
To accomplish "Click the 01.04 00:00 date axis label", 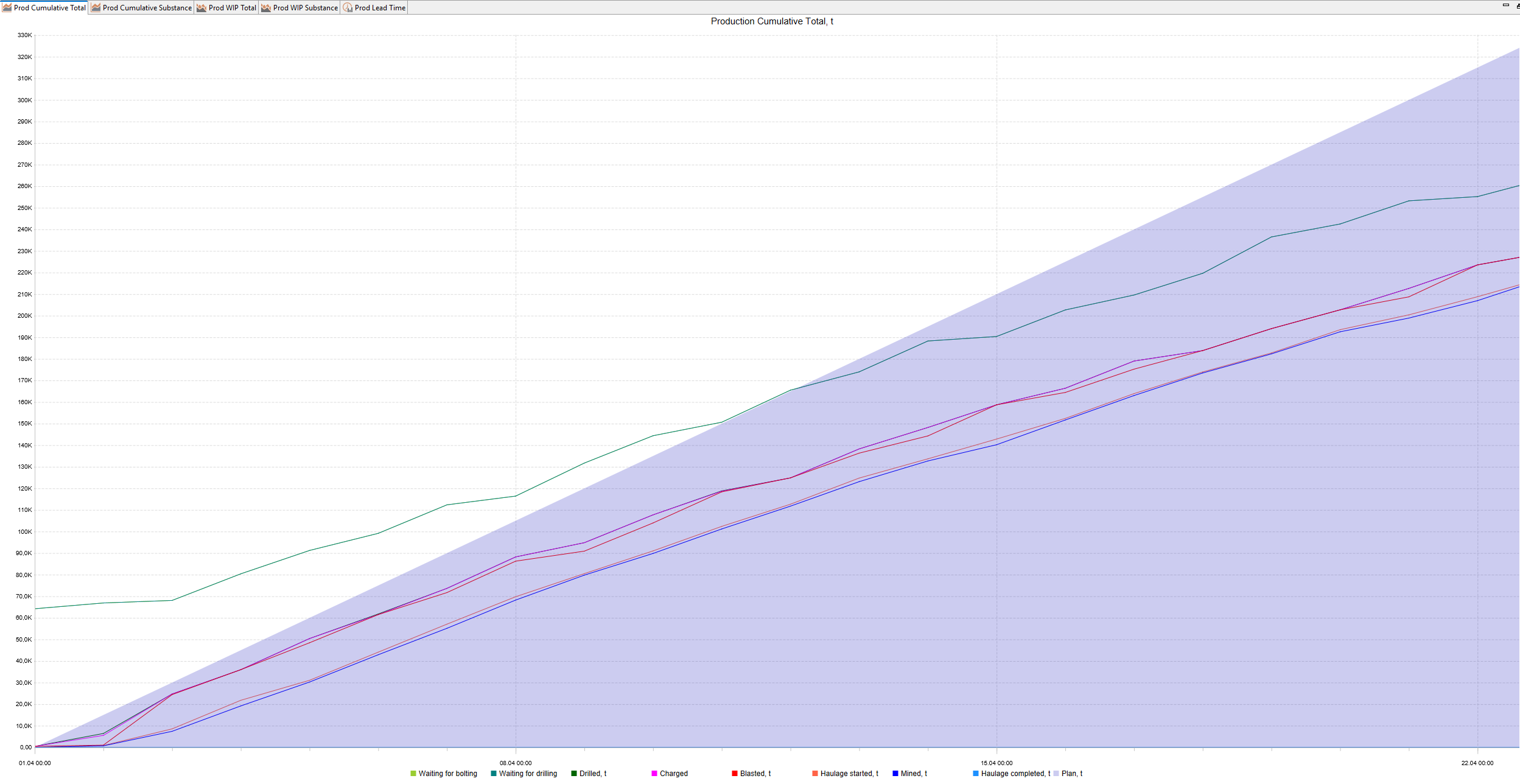I will point(35,763).
